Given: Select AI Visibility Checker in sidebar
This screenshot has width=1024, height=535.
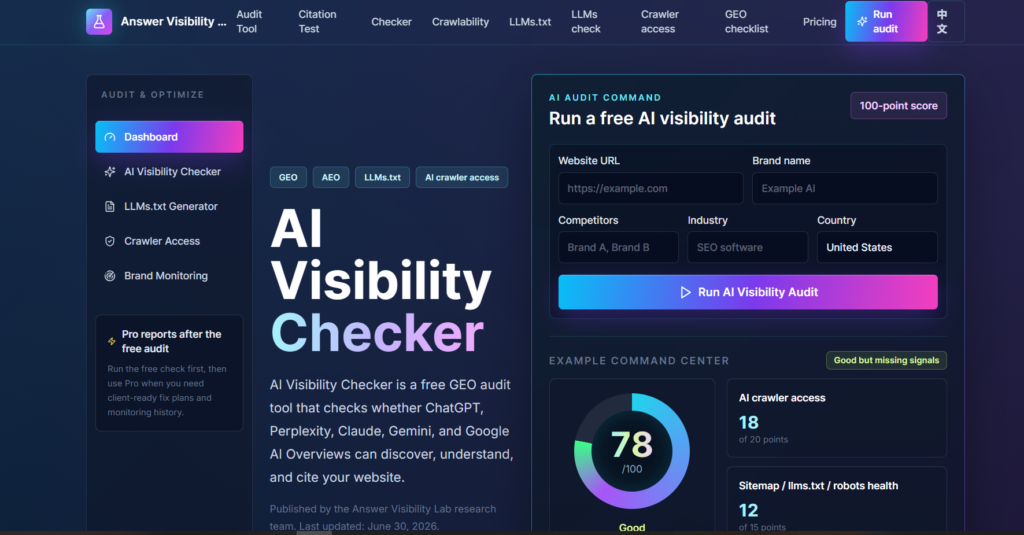Looking at the screenshot, I should tap(169, 172).
